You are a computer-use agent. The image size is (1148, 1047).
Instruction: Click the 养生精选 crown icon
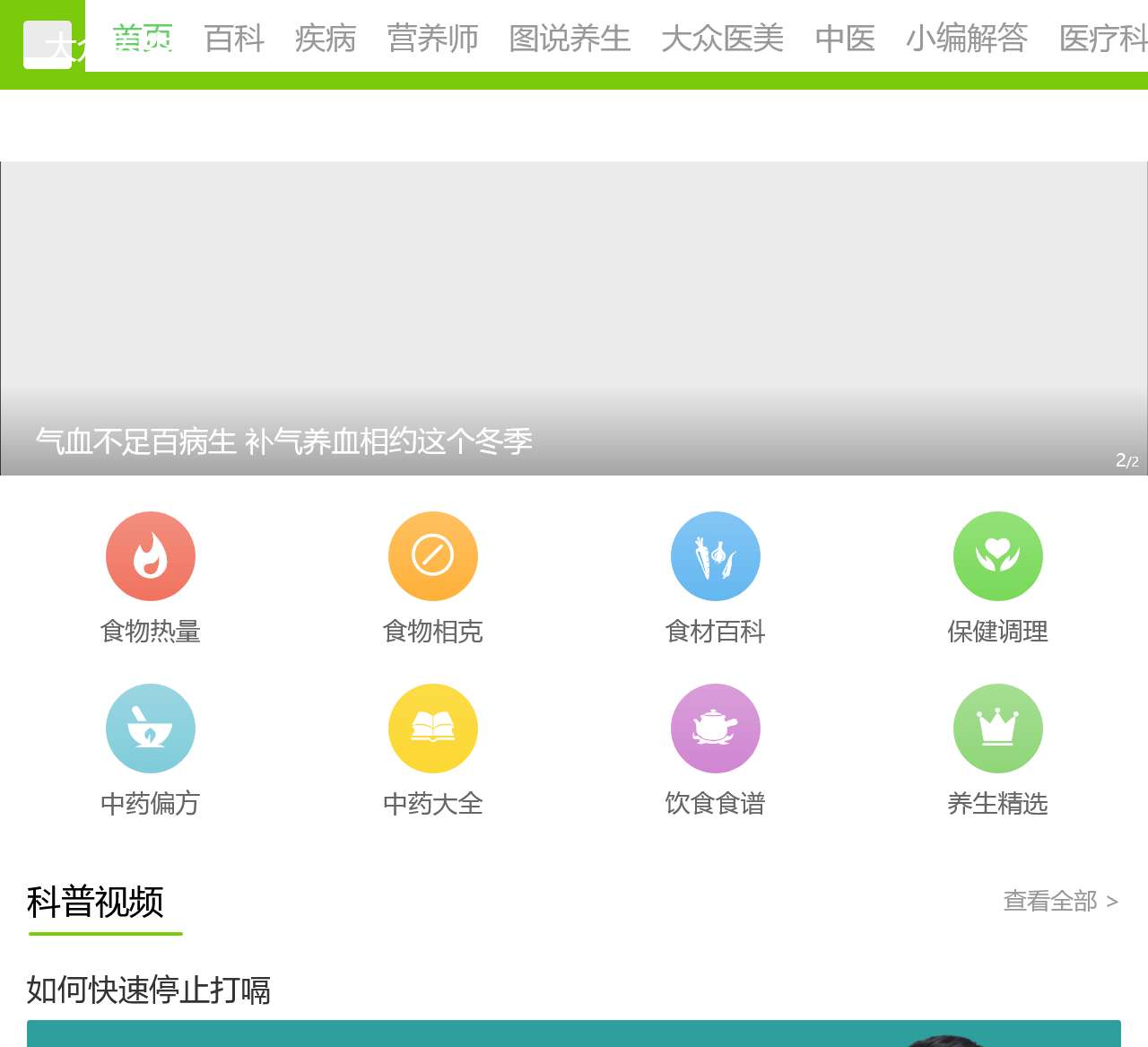click(997, 728)
